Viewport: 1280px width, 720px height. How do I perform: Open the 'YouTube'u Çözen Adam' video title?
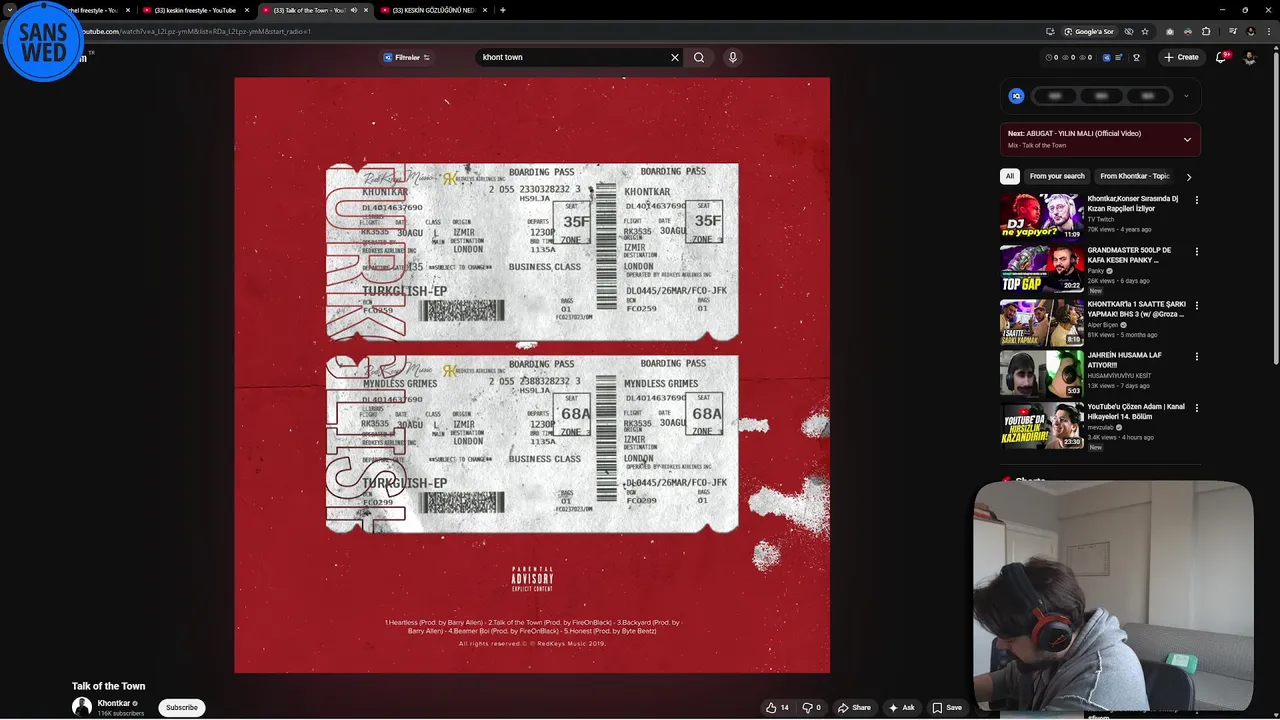coord(1136,412)
